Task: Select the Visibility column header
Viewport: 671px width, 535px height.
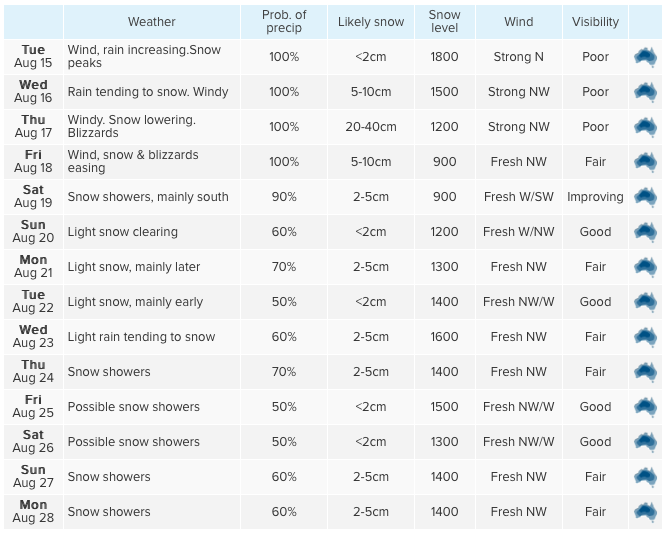Action: tap(595, 22)
